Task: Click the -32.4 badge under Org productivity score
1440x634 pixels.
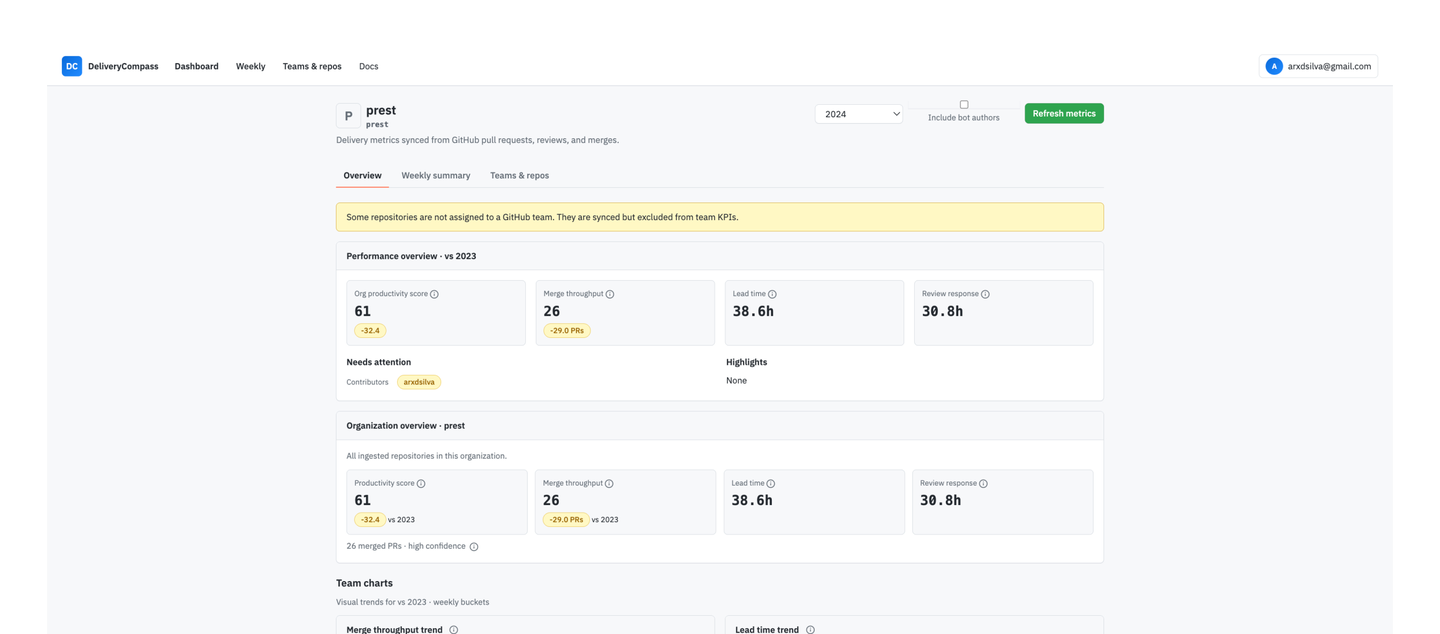Action: click(x=370, y=330)
